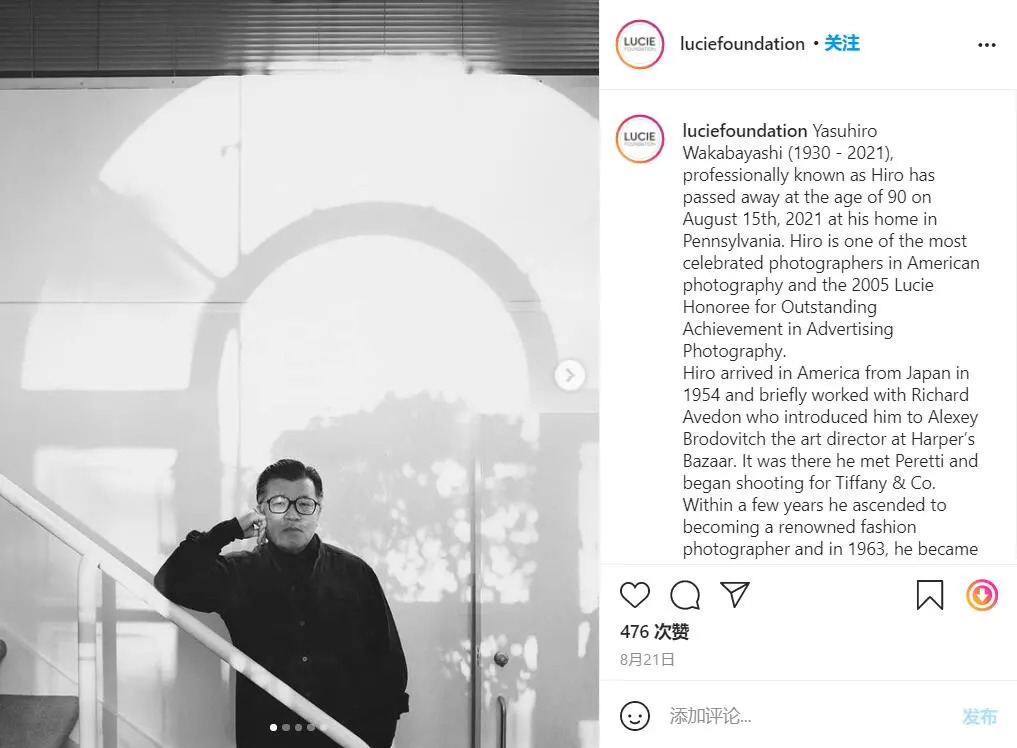Share post with paper plane icon
1017x748 pixels.
[735, 594]
